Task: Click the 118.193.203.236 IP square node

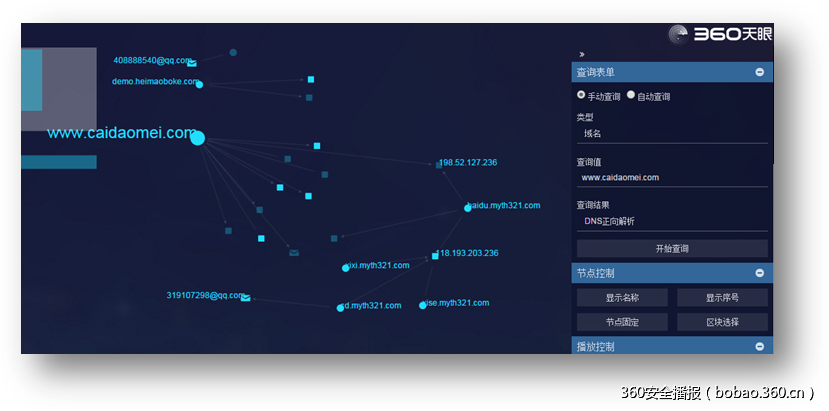Action: tap(435, 256)
